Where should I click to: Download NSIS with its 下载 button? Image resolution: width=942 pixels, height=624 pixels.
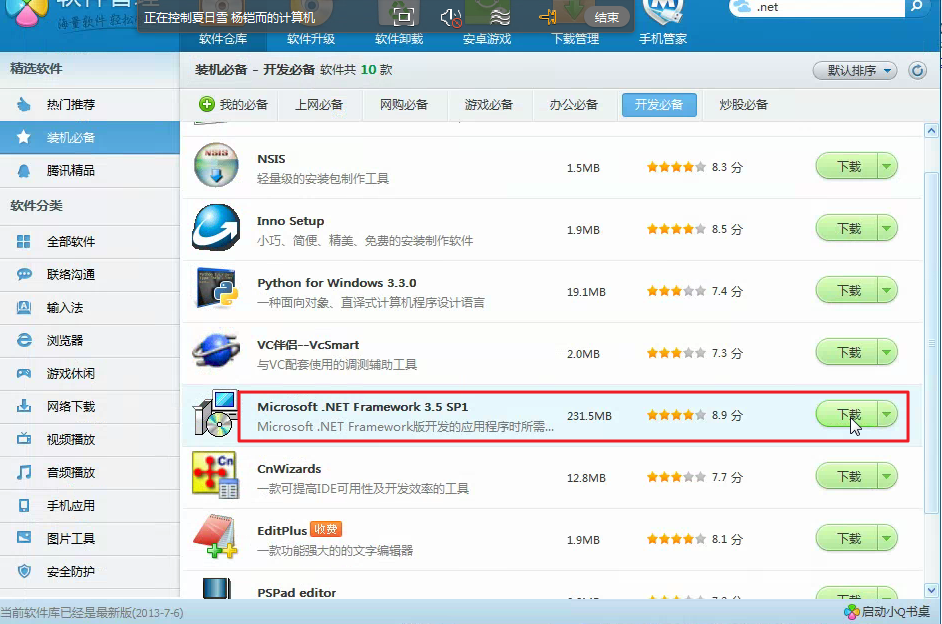coord(846,166)
